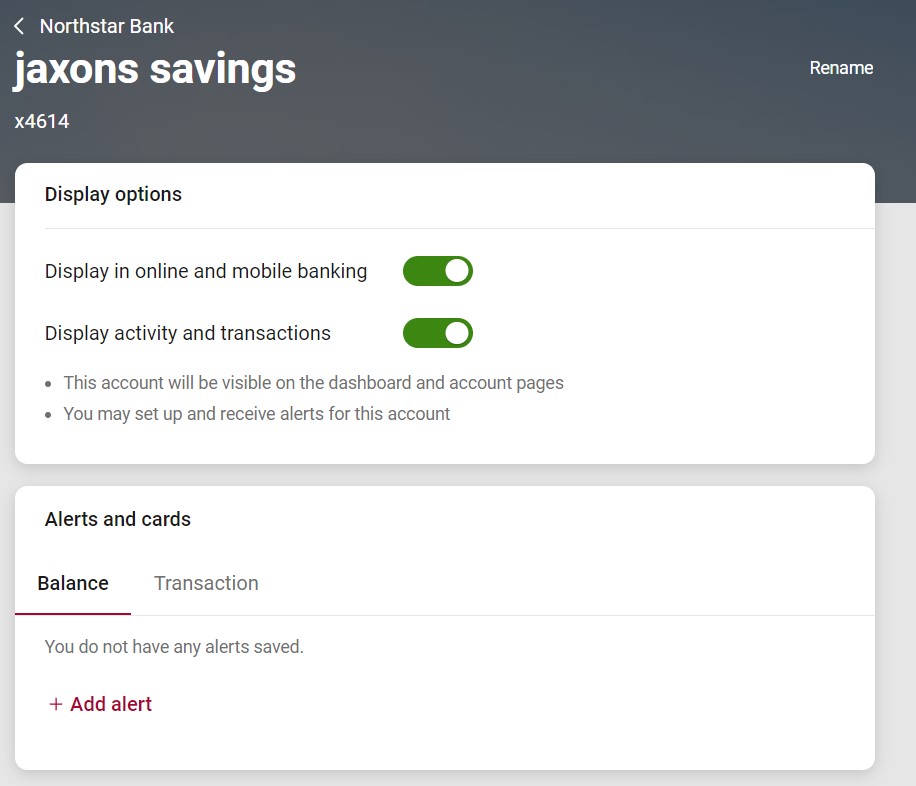Select the Balance alerts tab
Screen dimensions: 916x786
(73, 583)
